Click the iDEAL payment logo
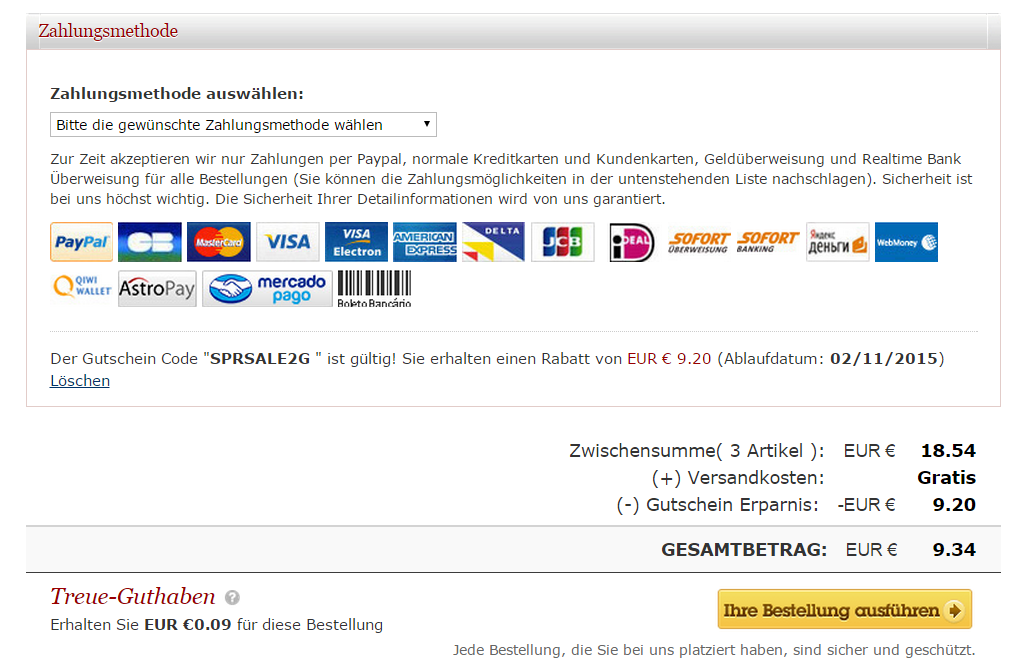This screenshot has height=669, width=1024. coord(631,242)
